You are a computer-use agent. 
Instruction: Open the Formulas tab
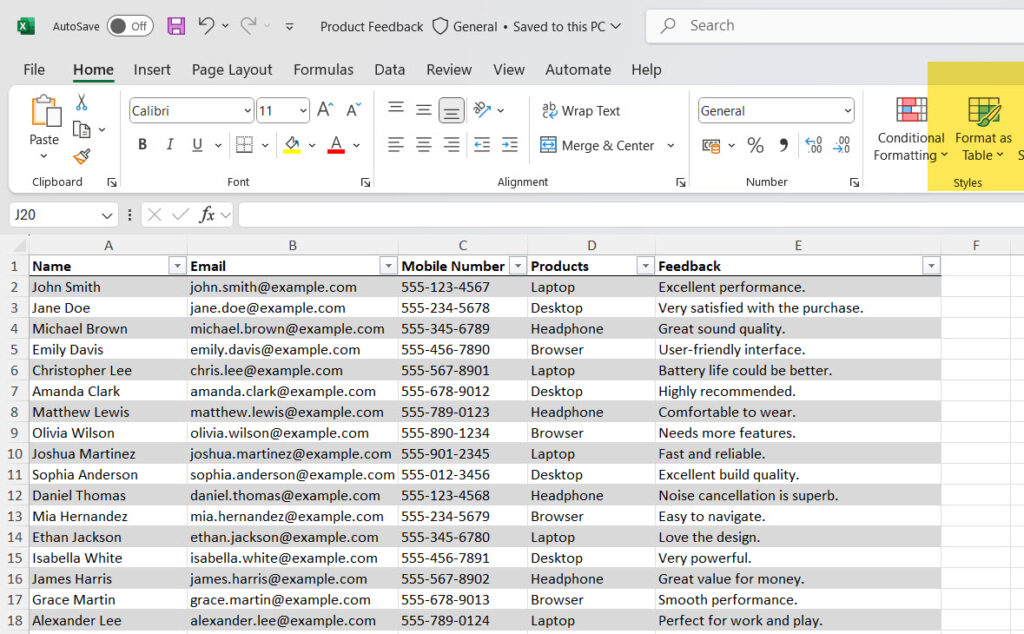pyautogui.click(x=323, y=70)
